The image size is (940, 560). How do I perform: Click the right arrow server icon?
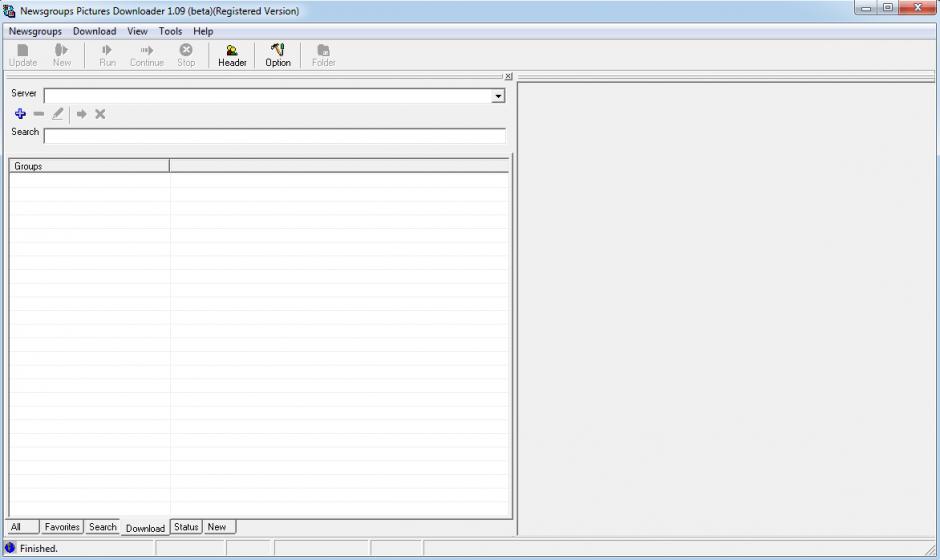click(82, 114)
